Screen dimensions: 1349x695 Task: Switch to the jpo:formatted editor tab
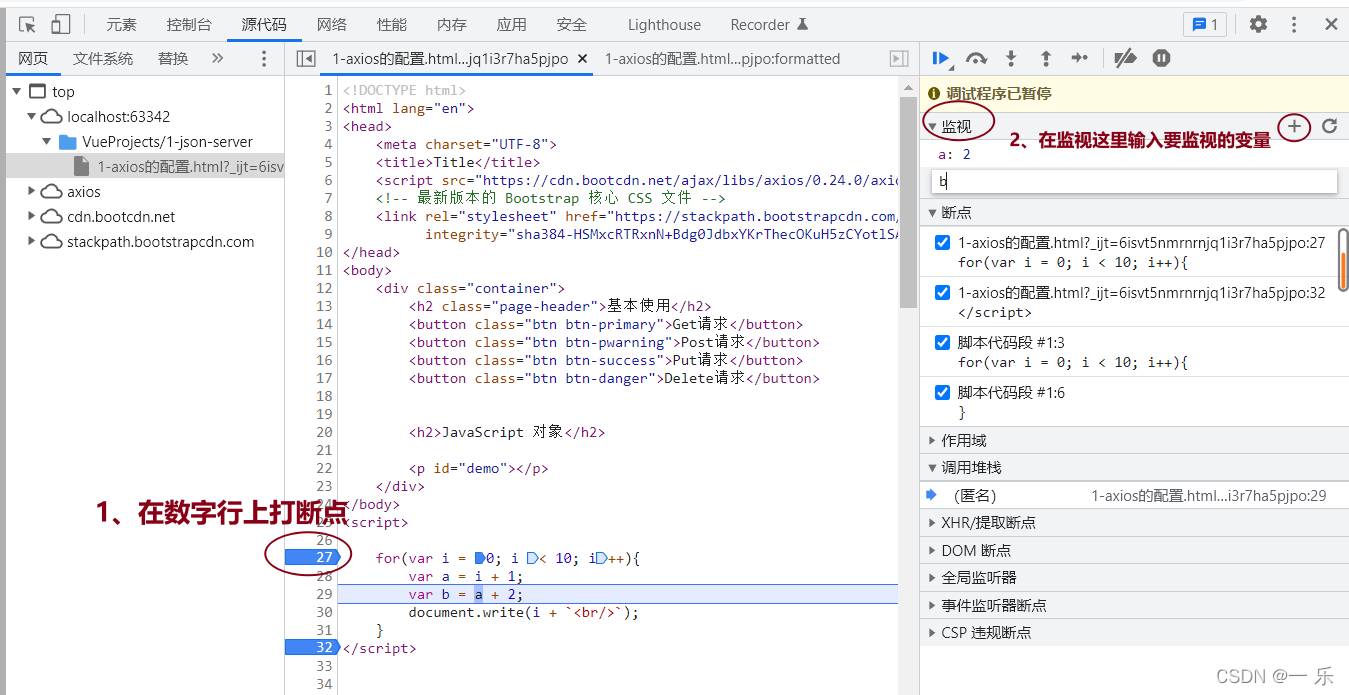click(x=722, y=59)
